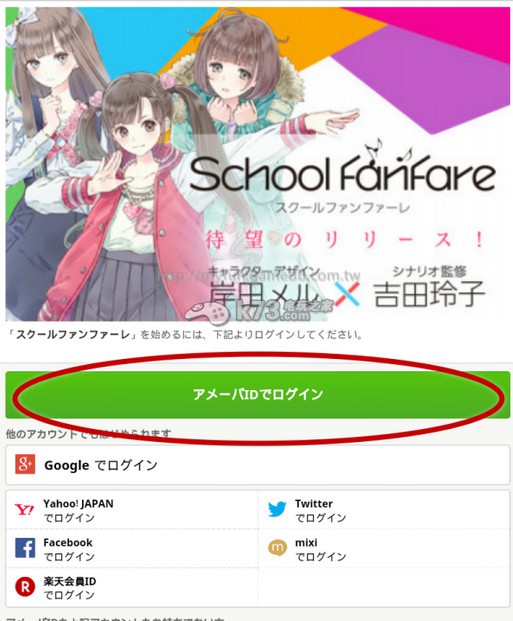This screenshot has height=621, width=513.
Task: Log in with Yahoo! JAPAN label
Action: tap(78, 511)
